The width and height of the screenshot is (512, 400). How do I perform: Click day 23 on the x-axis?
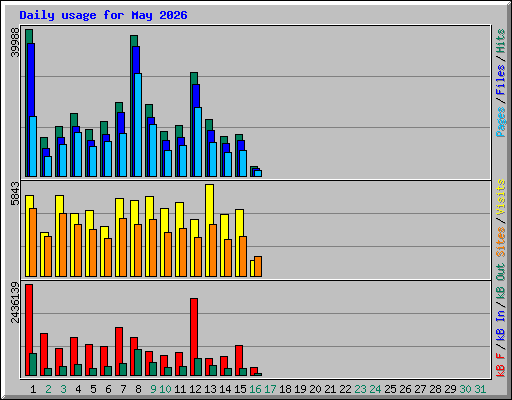click(360, 389)
